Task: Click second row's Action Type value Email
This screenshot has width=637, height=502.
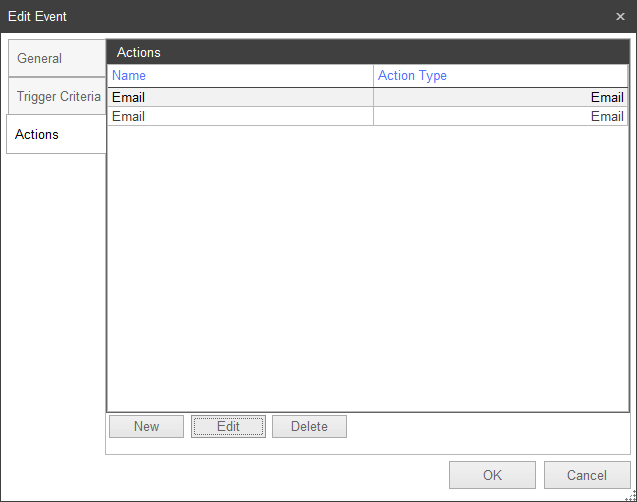Action: [606, 117]
